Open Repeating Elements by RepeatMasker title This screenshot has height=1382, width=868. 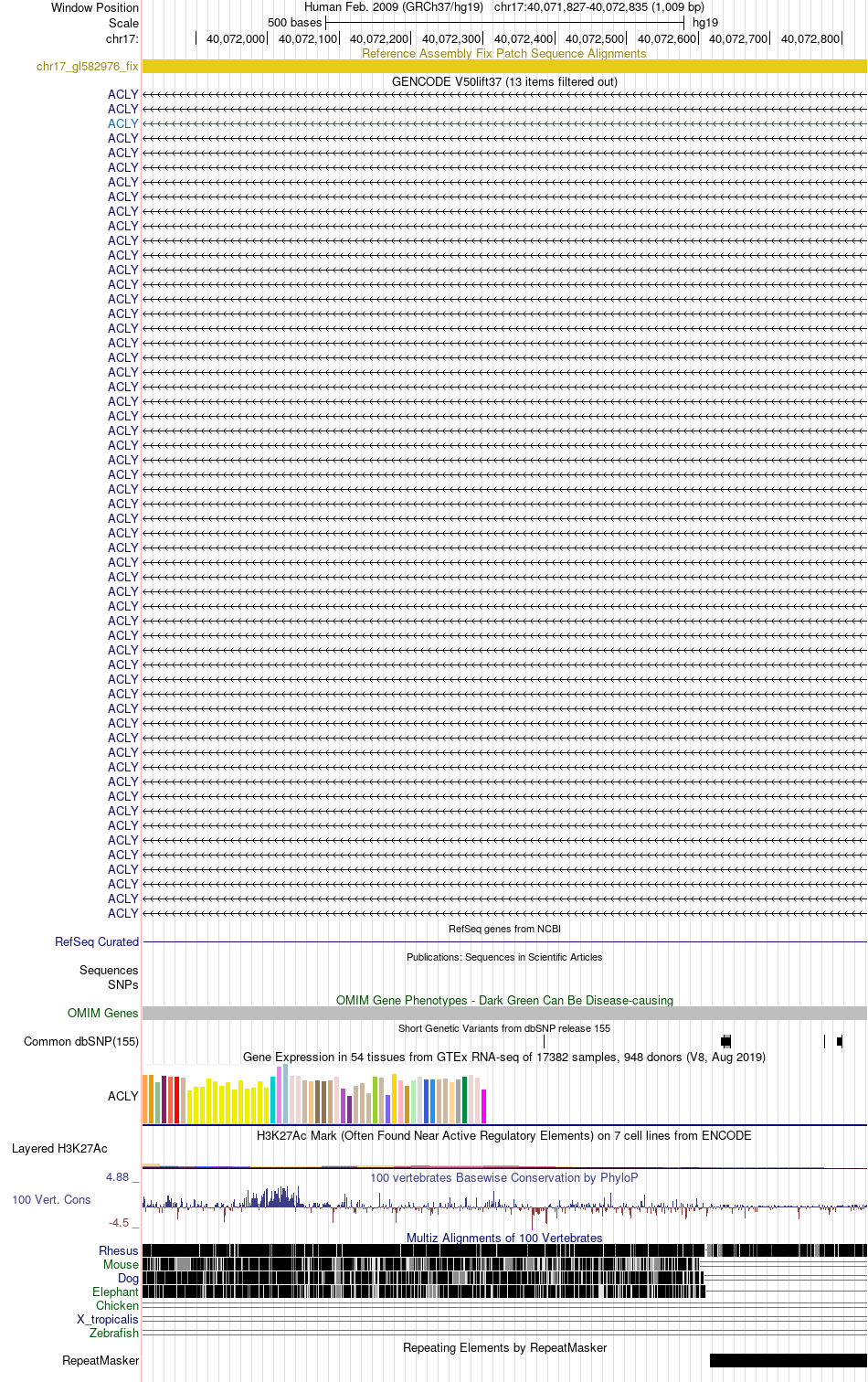(504, 1347)
